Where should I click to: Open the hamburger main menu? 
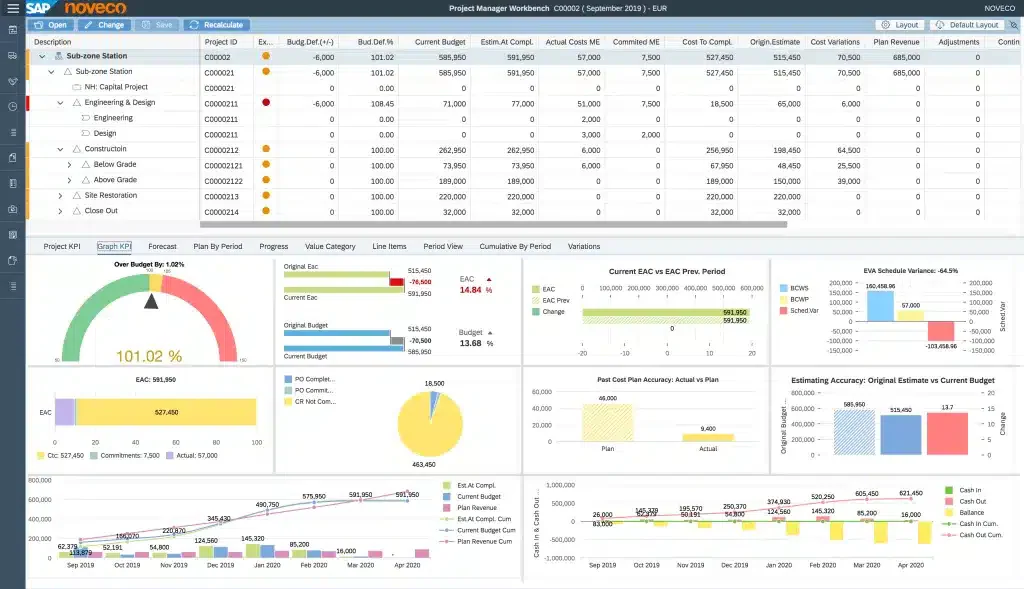click(12, 8)
